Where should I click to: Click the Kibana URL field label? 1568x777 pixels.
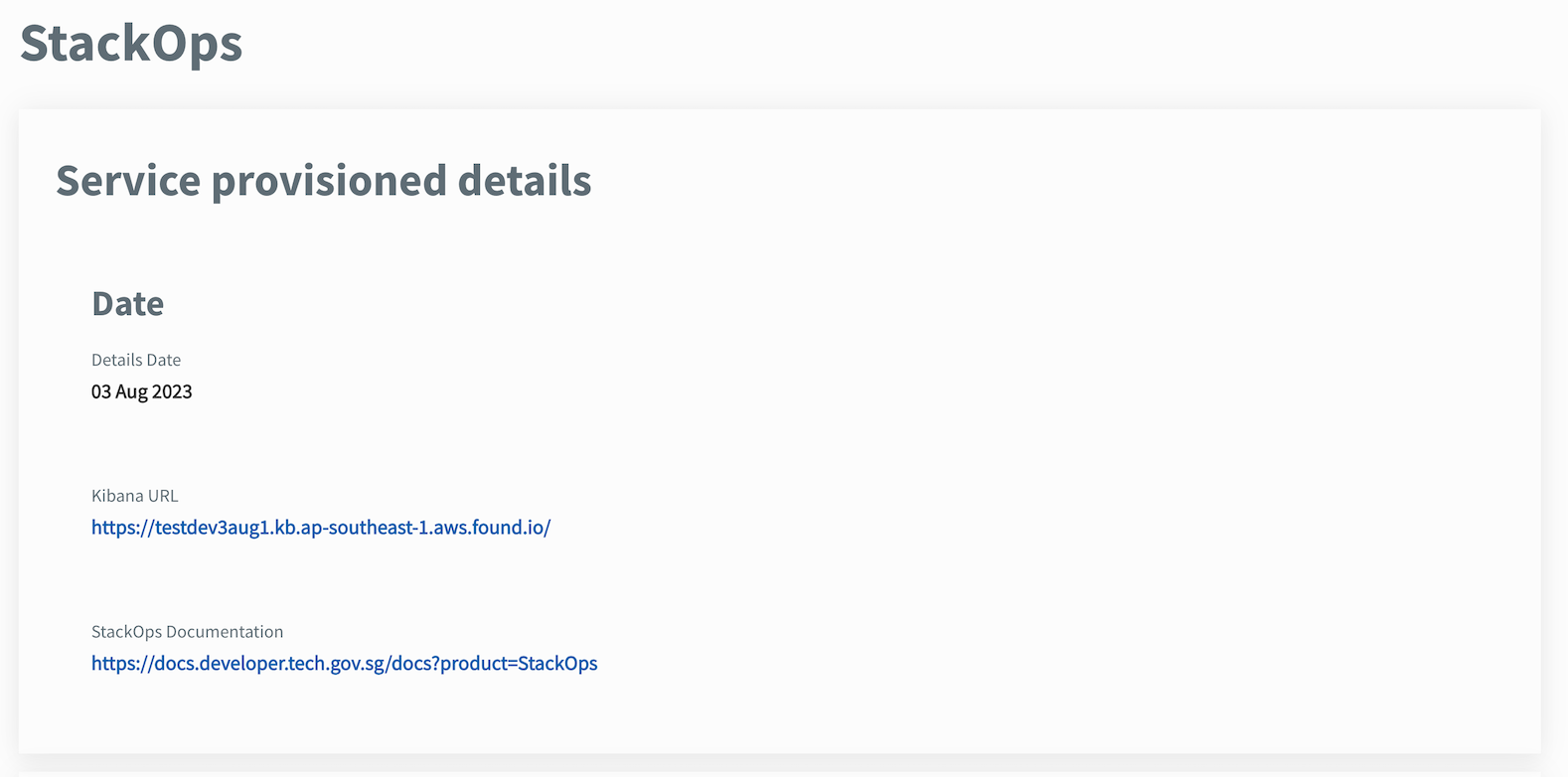point(134,495)
